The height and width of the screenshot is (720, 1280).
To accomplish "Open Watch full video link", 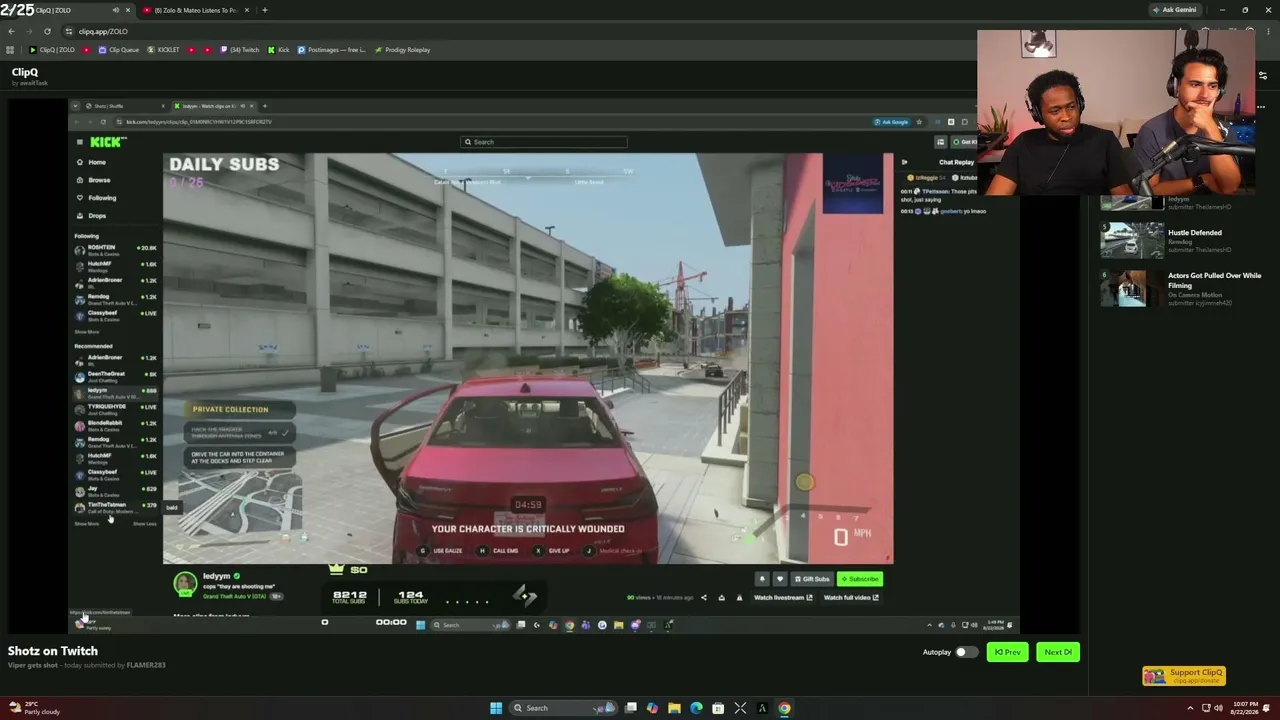I will tap(851, 598).
